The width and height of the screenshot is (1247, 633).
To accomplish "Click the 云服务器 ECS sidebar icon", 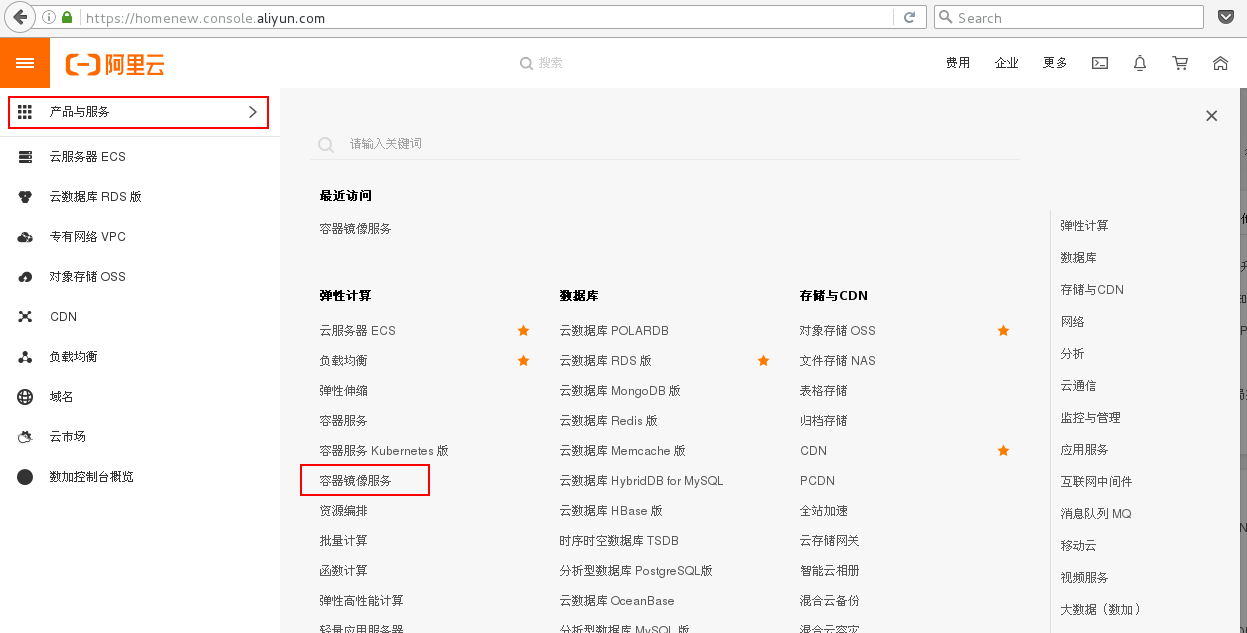I will [x=26, y=157].
